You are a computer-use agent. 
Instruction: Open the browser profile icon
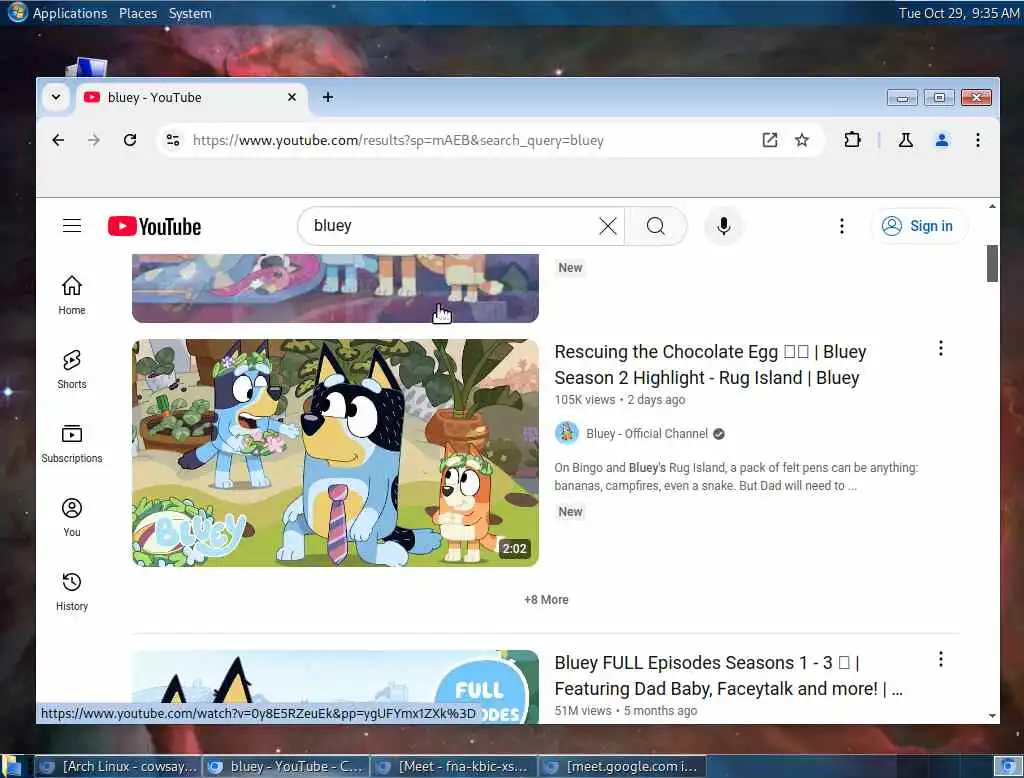[x=942, y=140]
